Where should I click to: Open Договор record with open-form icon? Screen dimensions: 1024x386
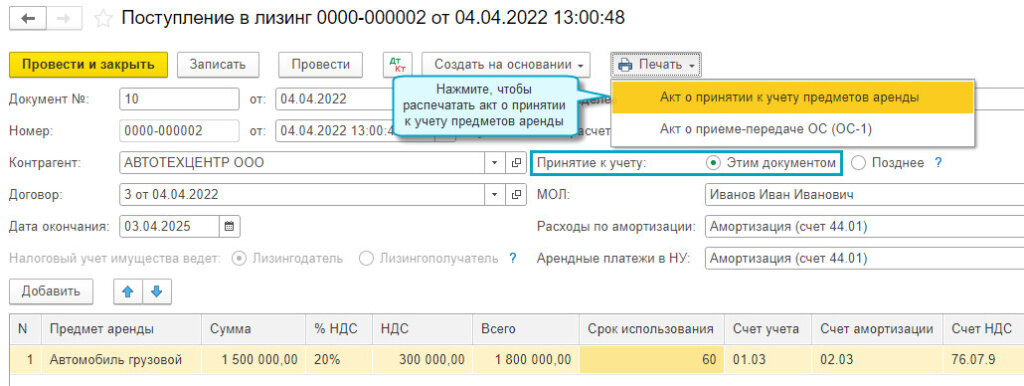[x=517, y=195]
